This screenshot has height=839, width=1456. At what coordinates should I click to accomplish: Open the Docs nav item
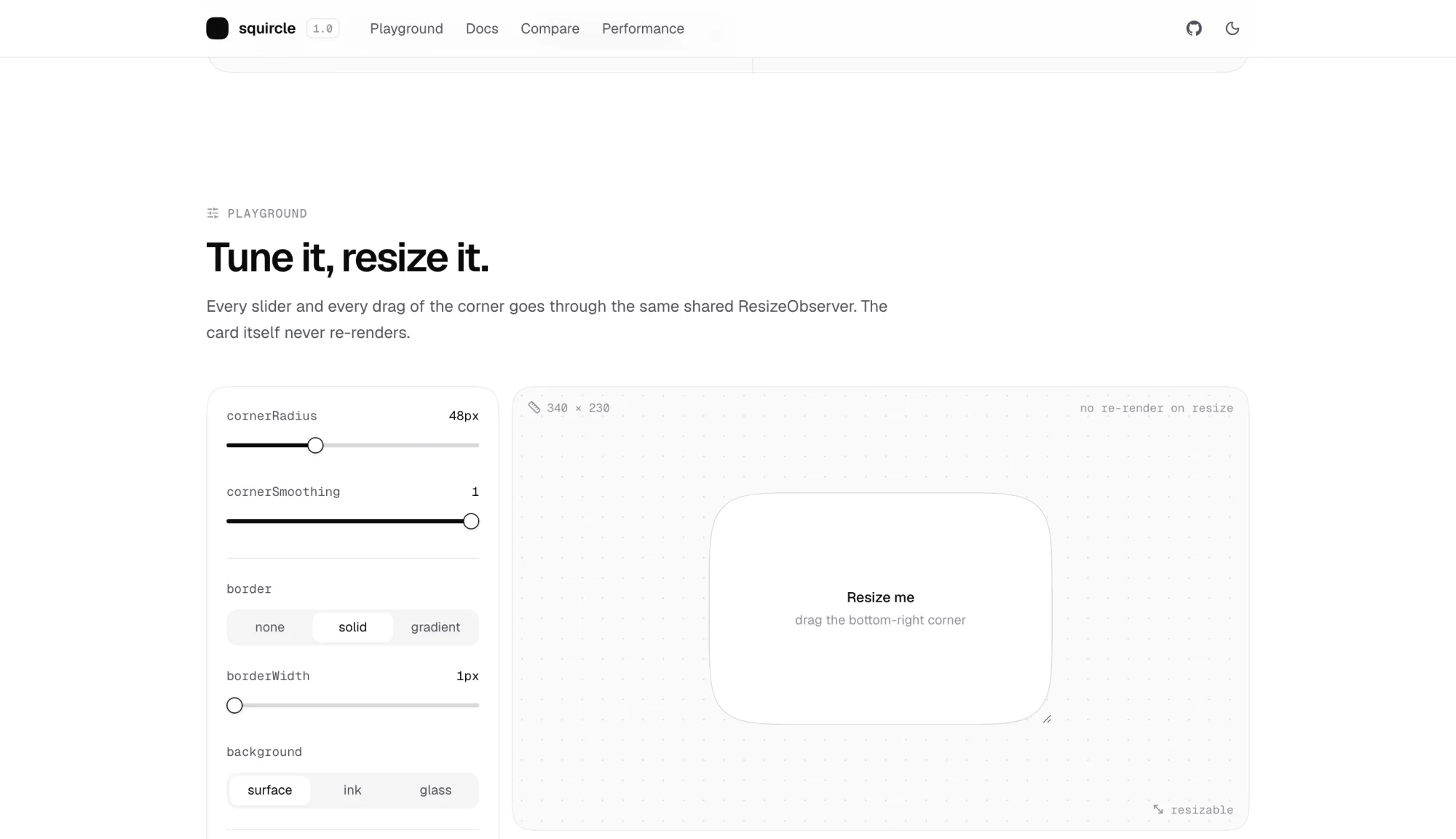pyautogui.click(x=482, y=28)
